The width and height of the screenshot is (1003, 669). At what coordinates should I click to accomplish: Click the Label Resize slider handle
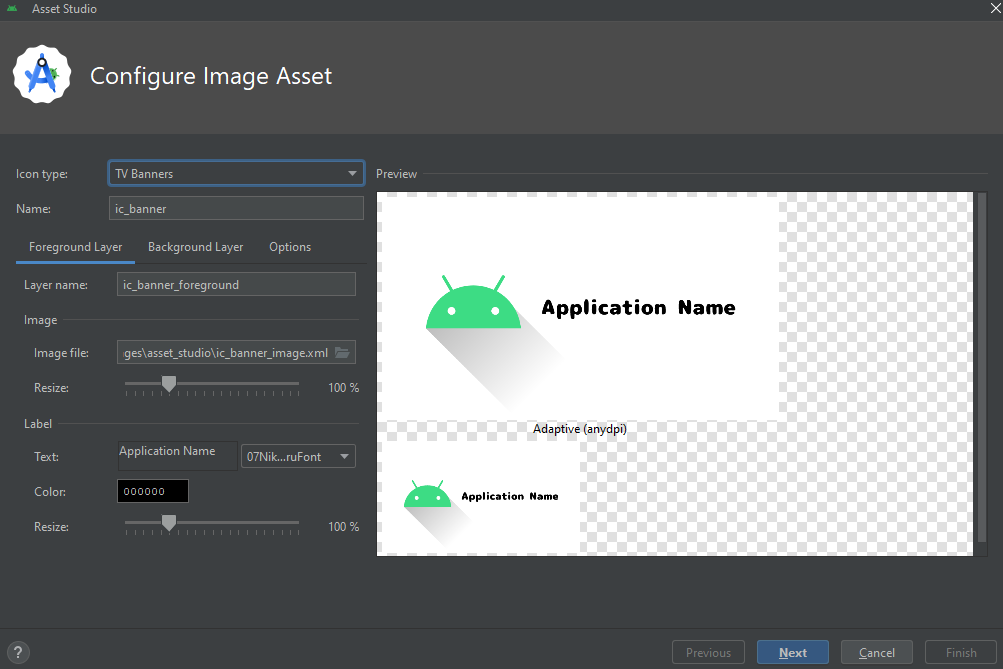coord(169,523)
